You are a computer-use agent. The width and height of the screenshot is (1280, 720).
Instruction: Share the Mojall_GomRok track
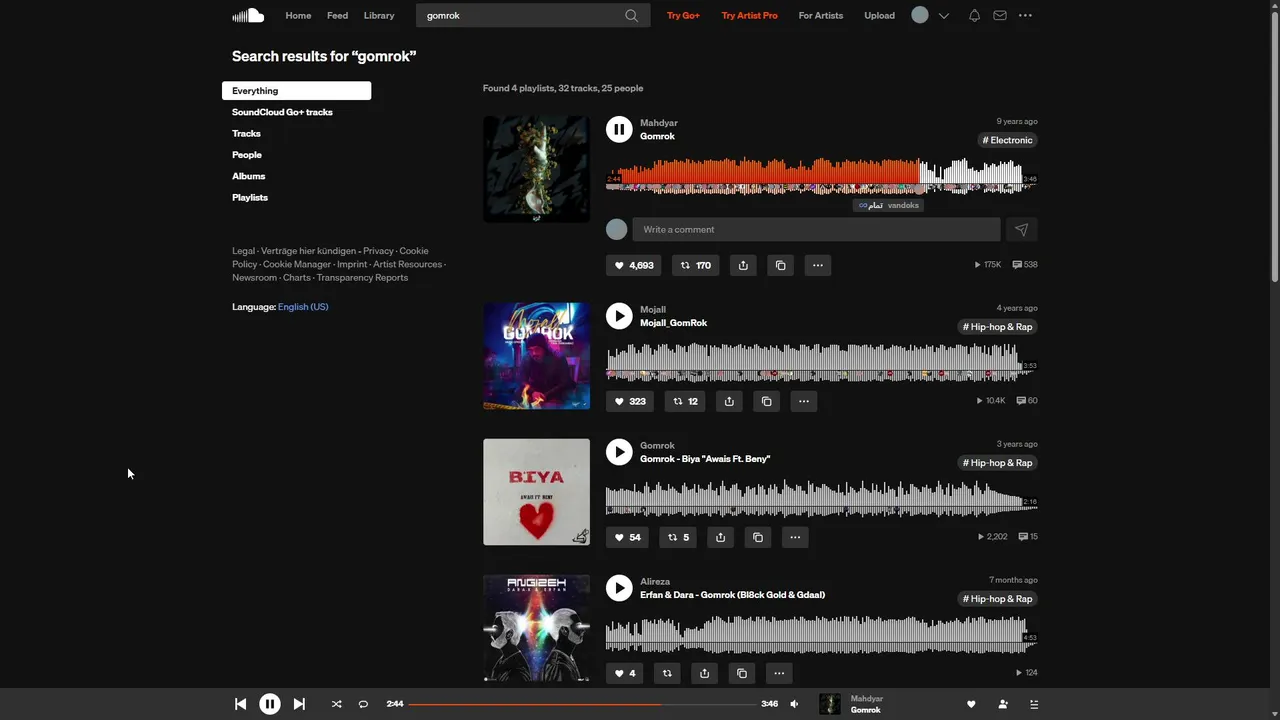(x=729, y=401)
